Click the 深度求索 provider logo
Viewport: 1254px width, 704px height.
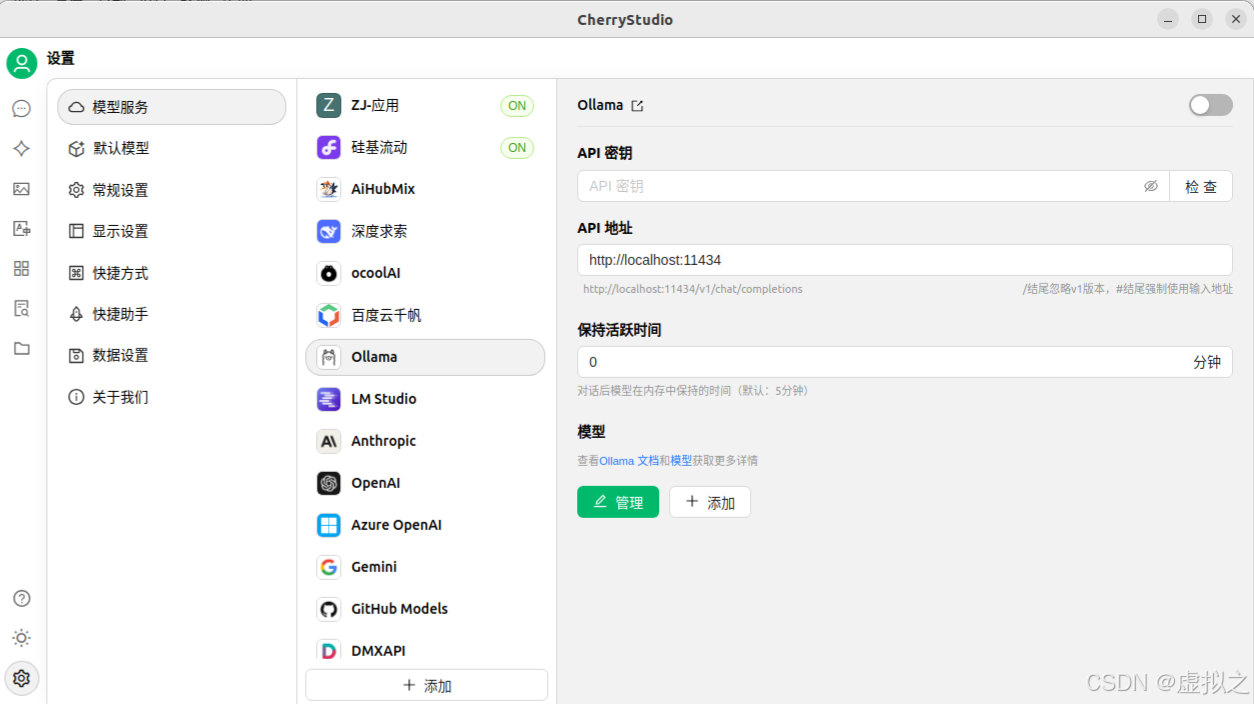328,231
